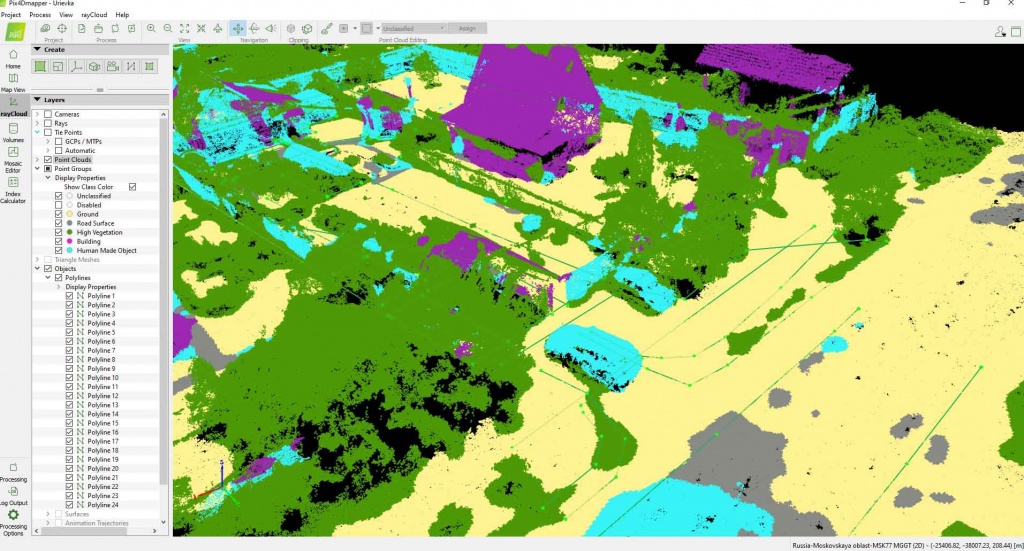Click the Assign button

(x=467, y=29)
